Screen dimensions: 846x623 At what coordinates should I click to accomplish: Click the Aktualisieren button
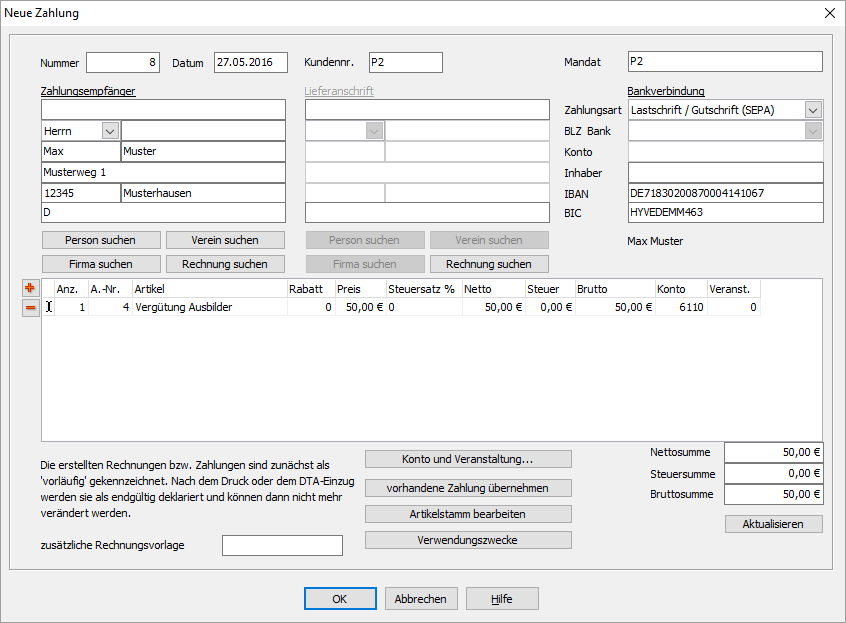[773, 524]
